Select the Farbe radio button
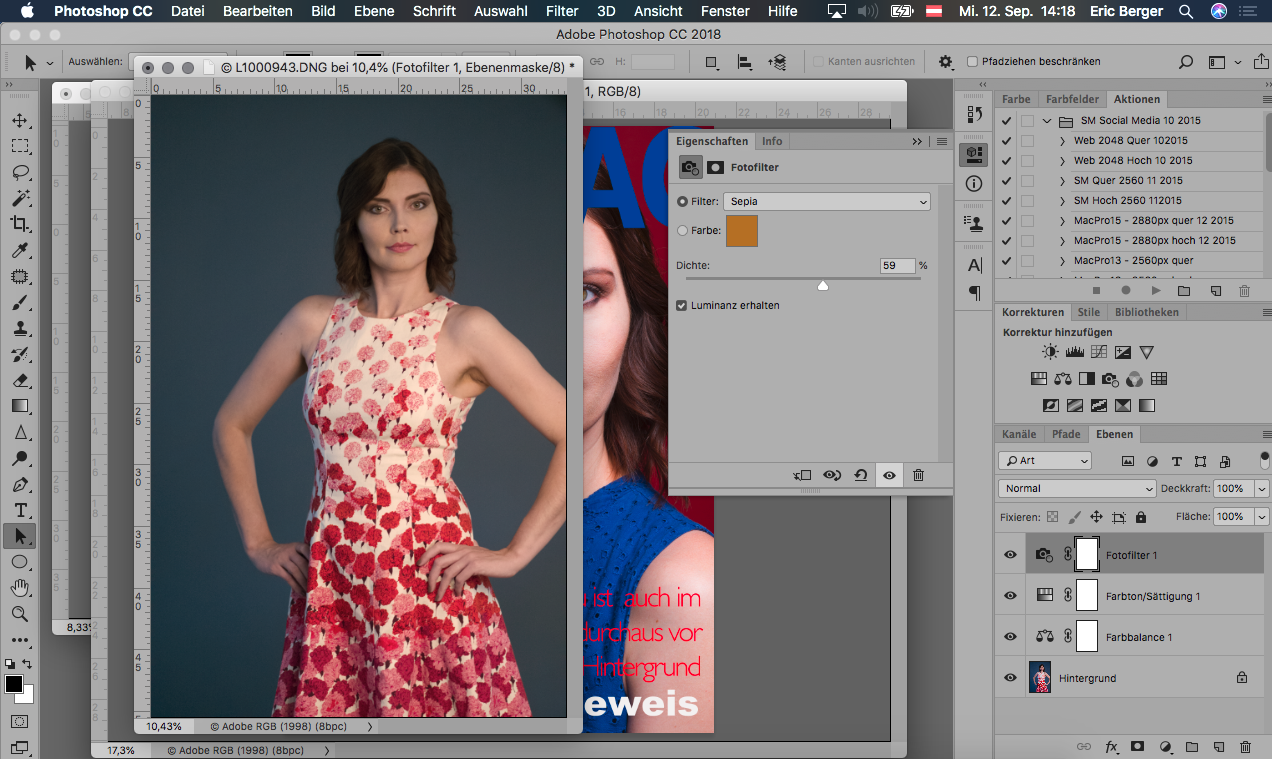Screen dimensions: 1272x759 683,231
